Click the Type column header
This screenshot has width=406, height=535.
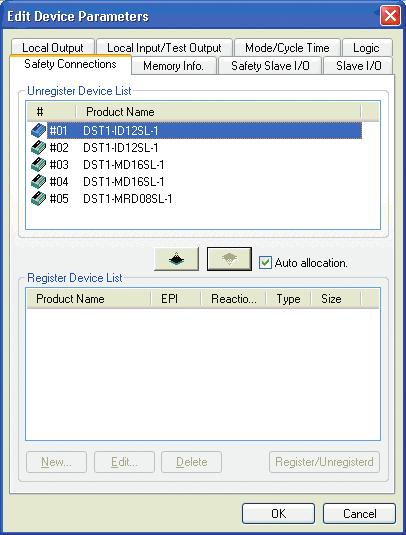[x=289, y=299]
